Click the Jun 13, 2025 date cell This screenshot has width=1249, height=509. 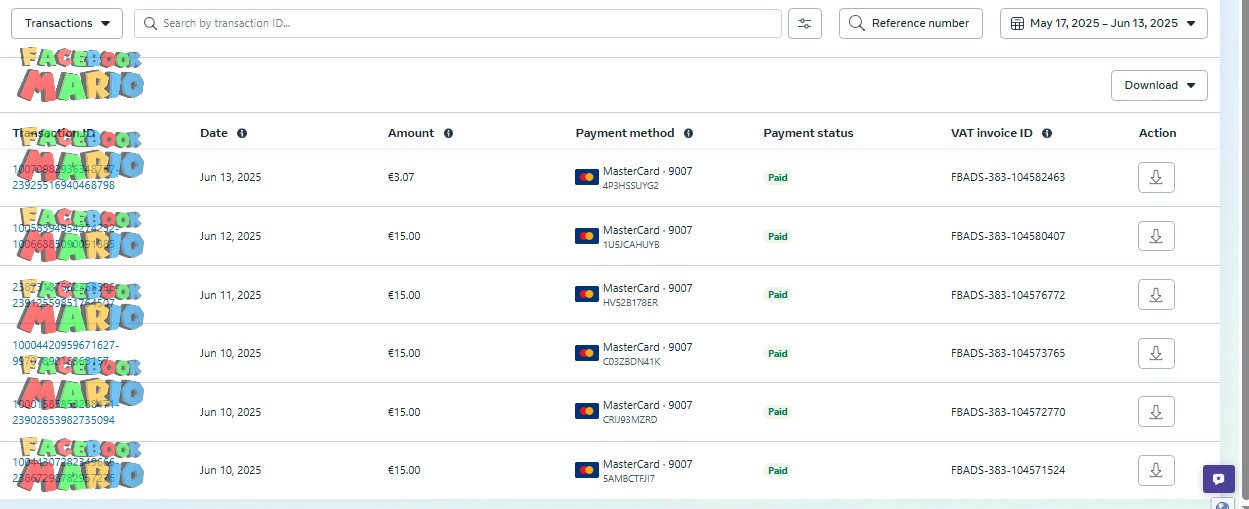pos(230,178)
